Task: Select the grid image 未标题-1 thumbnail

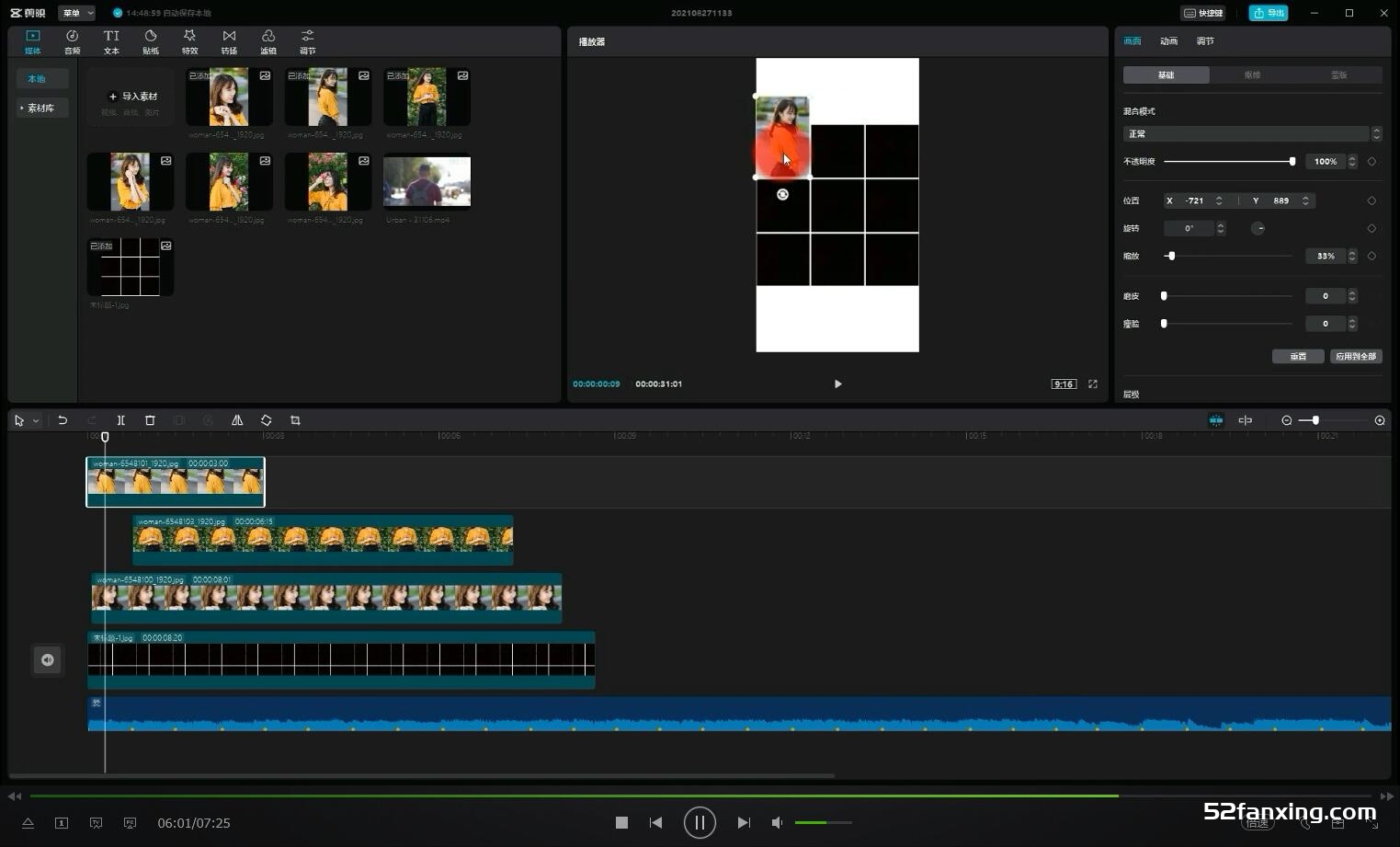Action: coord(131,267)
